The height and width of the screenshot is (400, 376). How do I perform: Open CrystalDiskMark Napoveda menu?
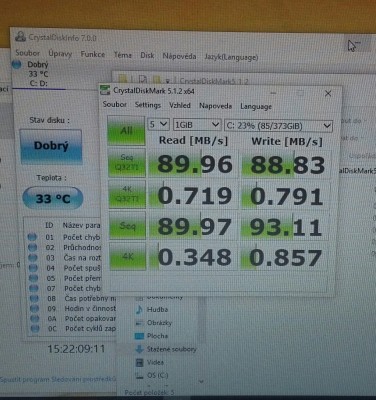(215, 106)
